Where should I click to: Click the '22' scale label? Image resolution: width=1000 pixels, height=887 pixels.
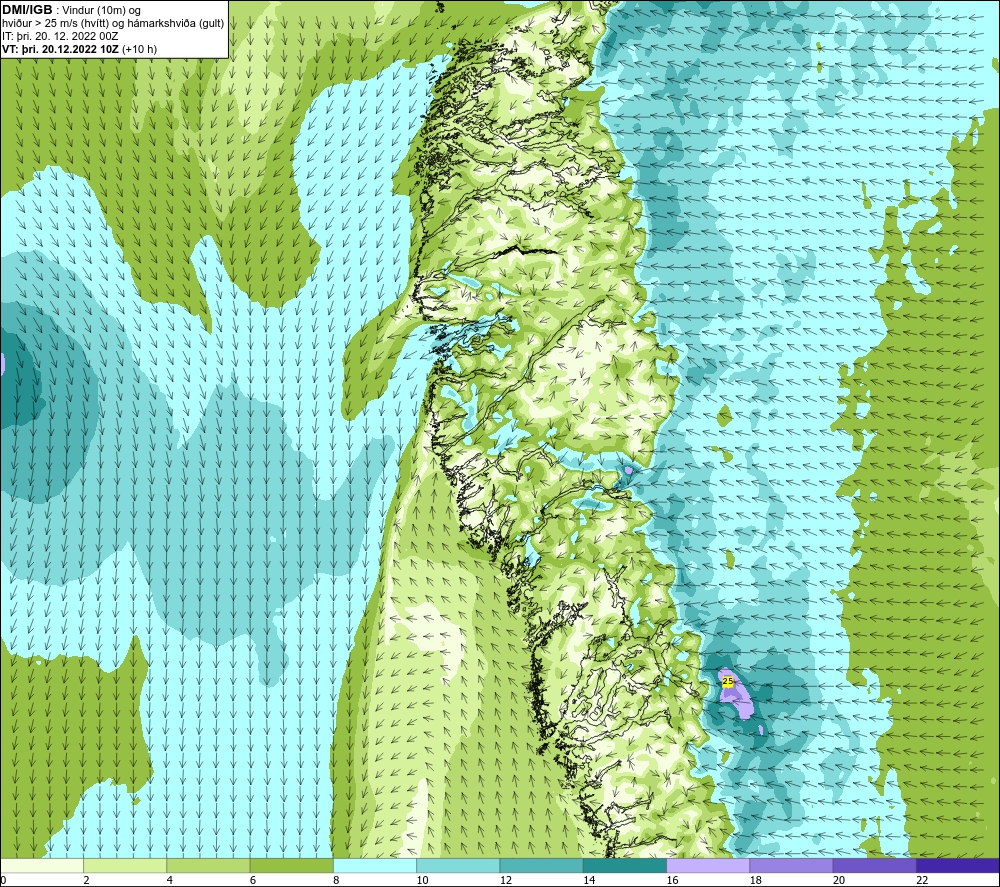[x=923, y=880]
